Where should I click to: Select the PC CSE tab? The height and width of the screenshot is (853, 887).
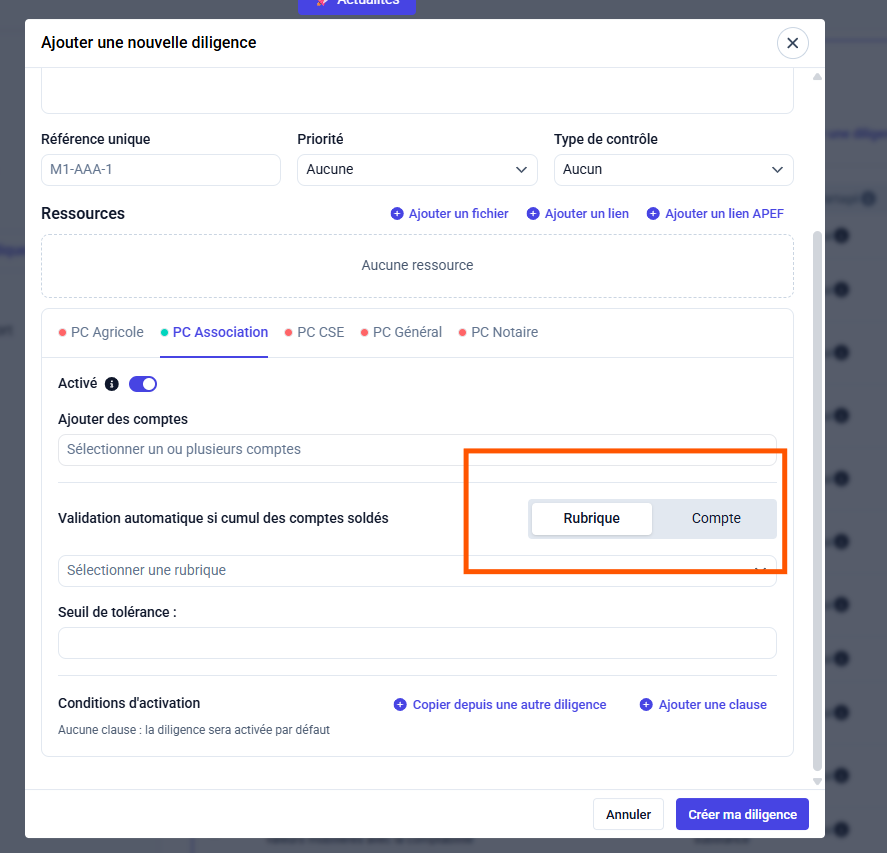click(320, 333)
